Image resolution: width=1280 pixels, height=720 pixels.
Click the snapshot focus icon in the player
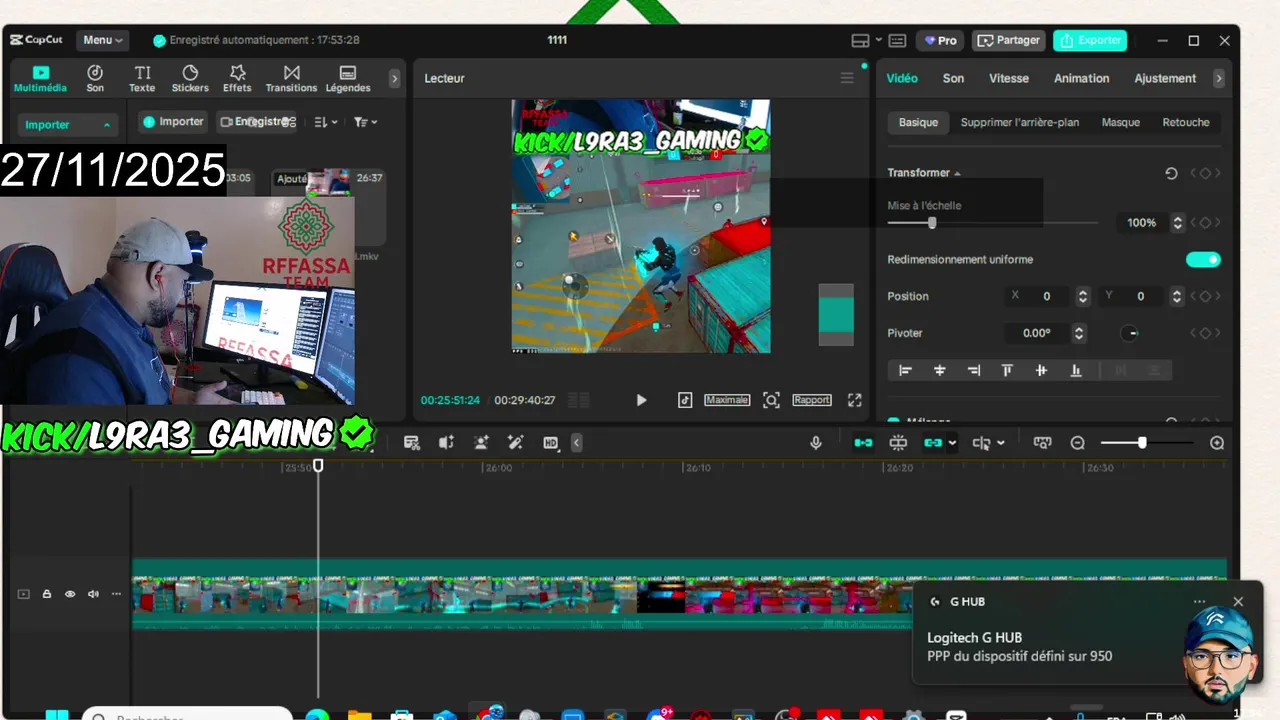[x=771, y=400]
